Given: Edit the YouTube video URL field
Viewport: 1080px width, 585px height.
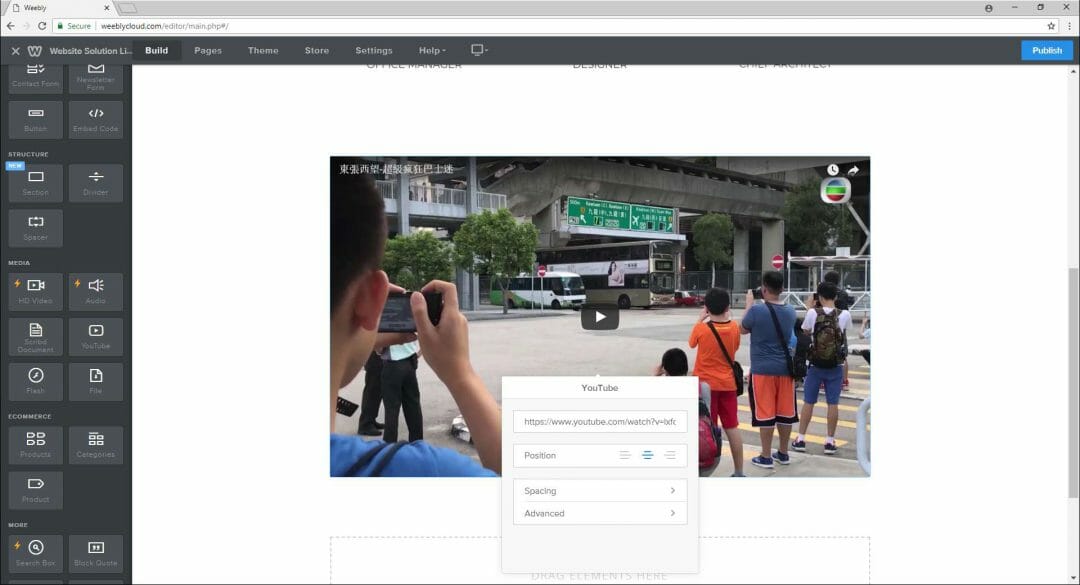Looking at the screenshot, I should (x=599, y=421).
